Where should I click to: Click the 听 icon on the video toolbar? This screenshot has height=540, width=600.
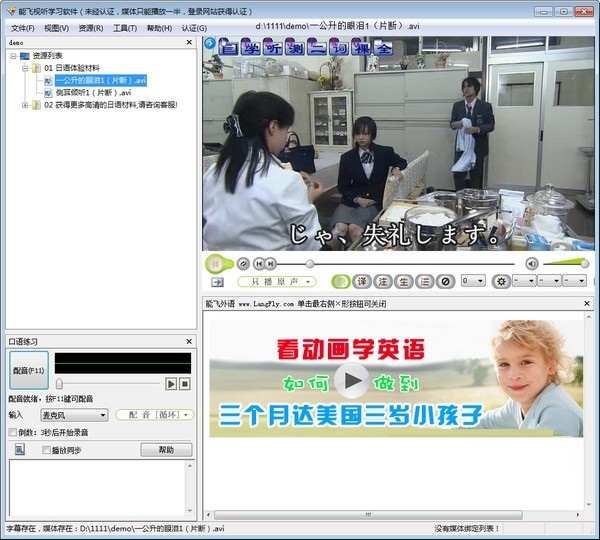(273, 47)
